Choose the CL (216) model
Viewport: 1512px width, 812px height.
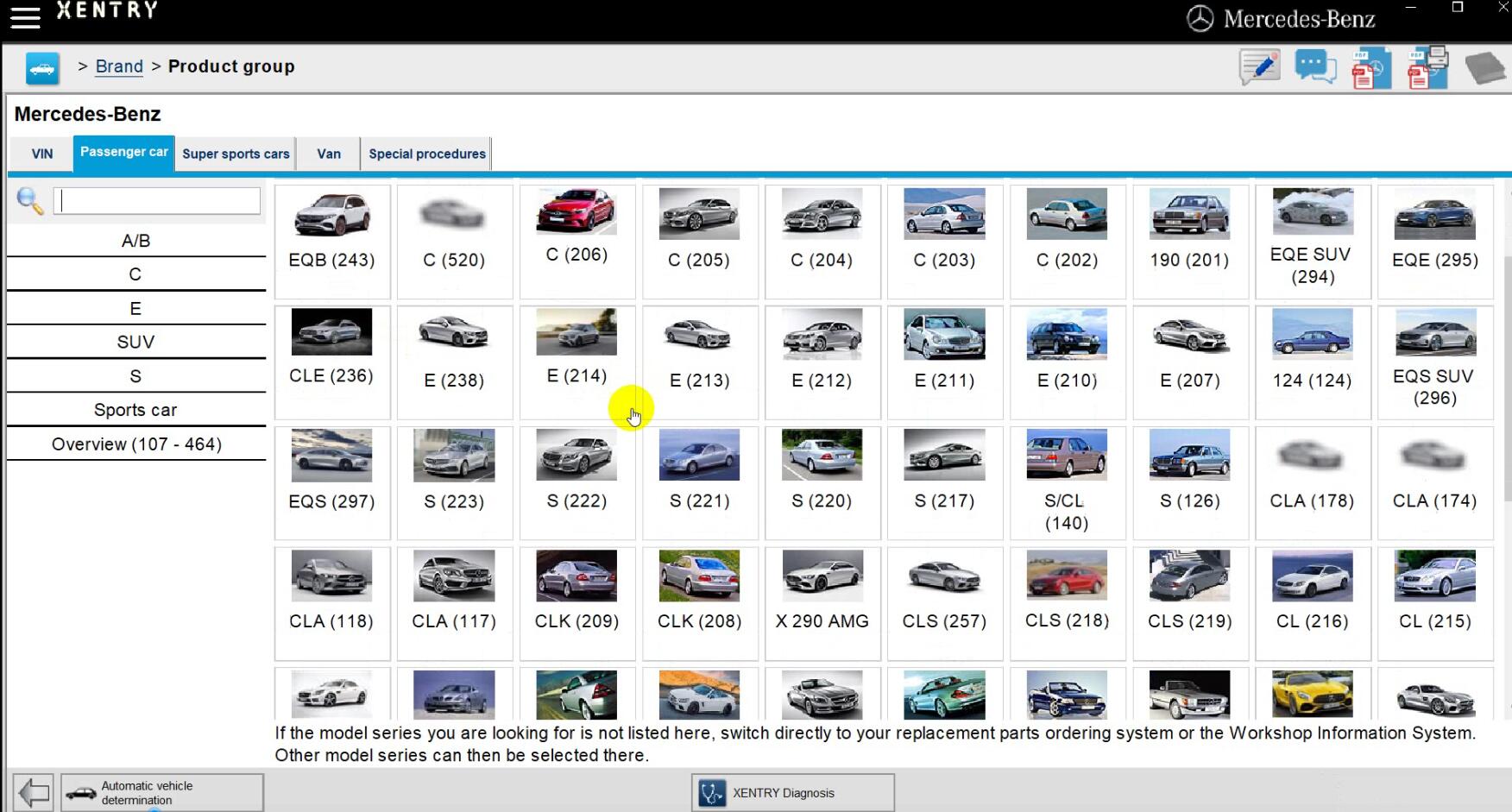click(x=1313, y=604)
